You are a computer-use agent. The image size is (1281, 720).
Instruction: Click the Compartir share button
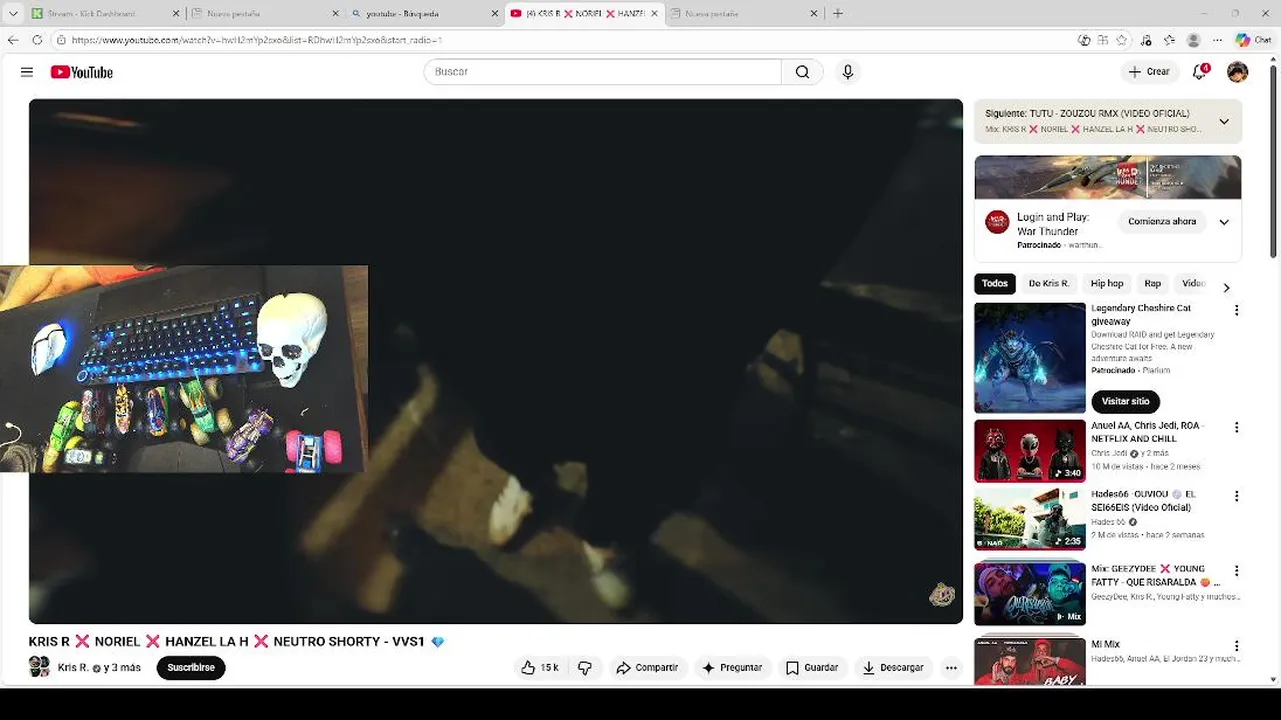(647, 668)
